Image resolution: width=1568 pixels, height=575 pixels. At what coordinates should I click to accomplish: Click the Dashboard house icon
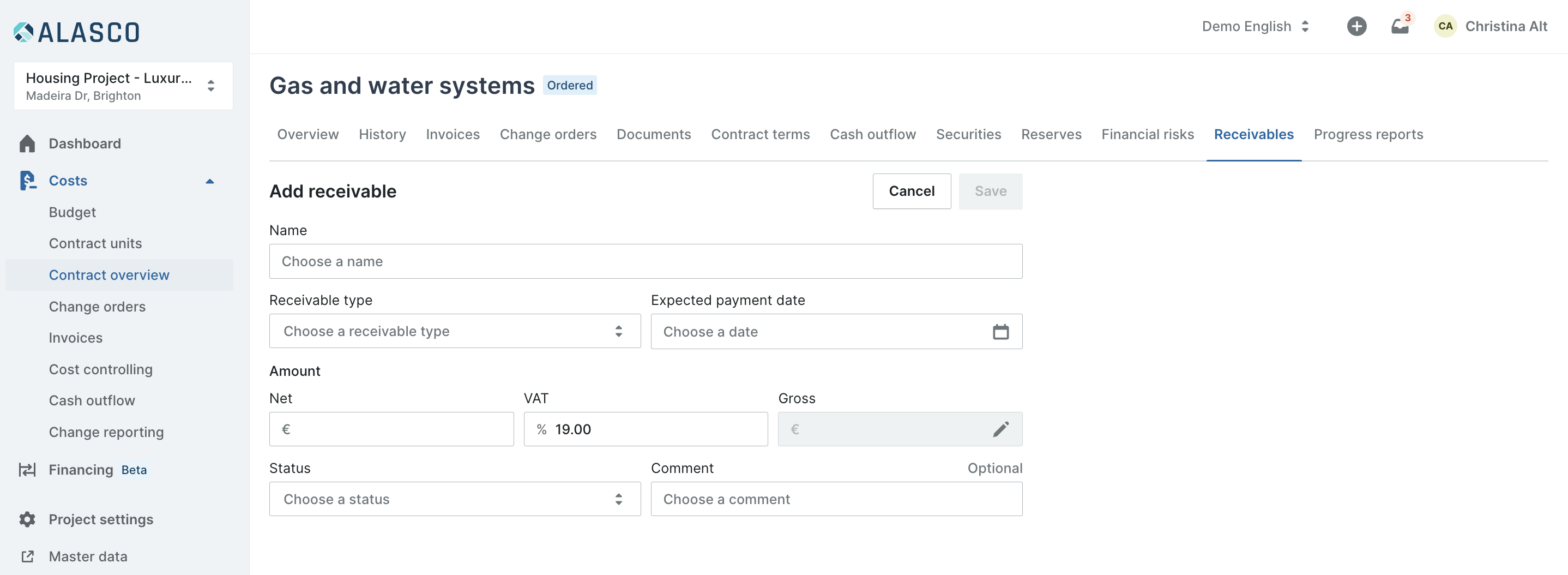[27, 144]
